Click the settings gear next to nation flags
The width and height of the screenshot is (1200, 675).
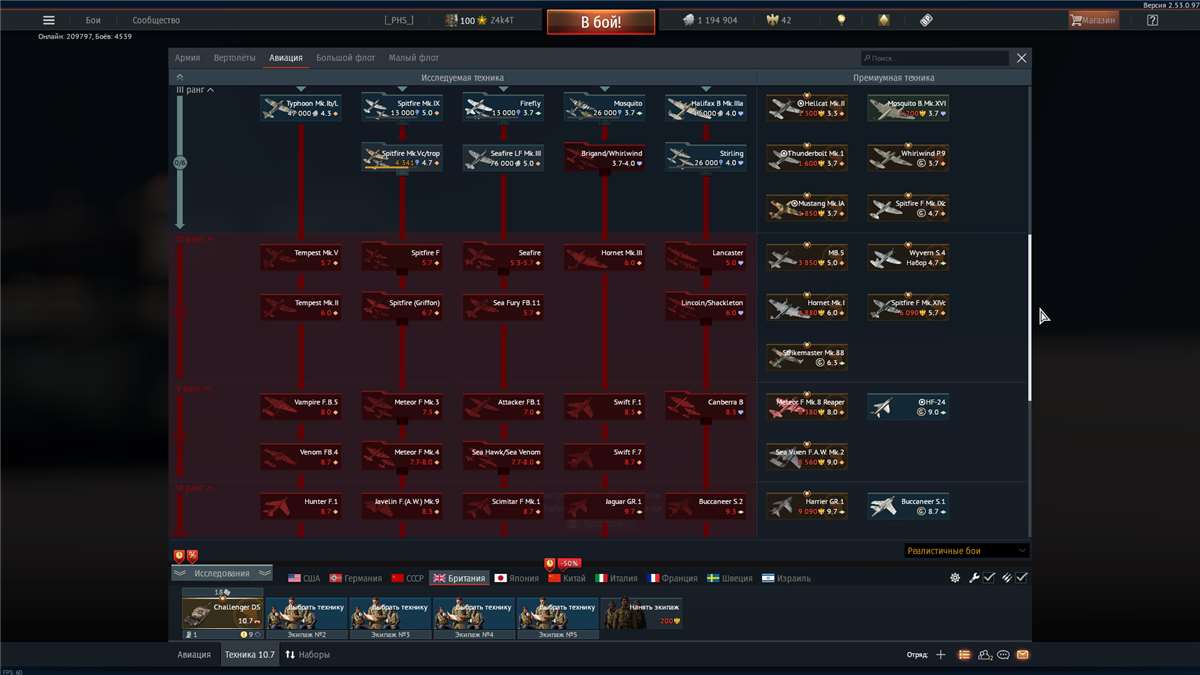pos(954,577)
